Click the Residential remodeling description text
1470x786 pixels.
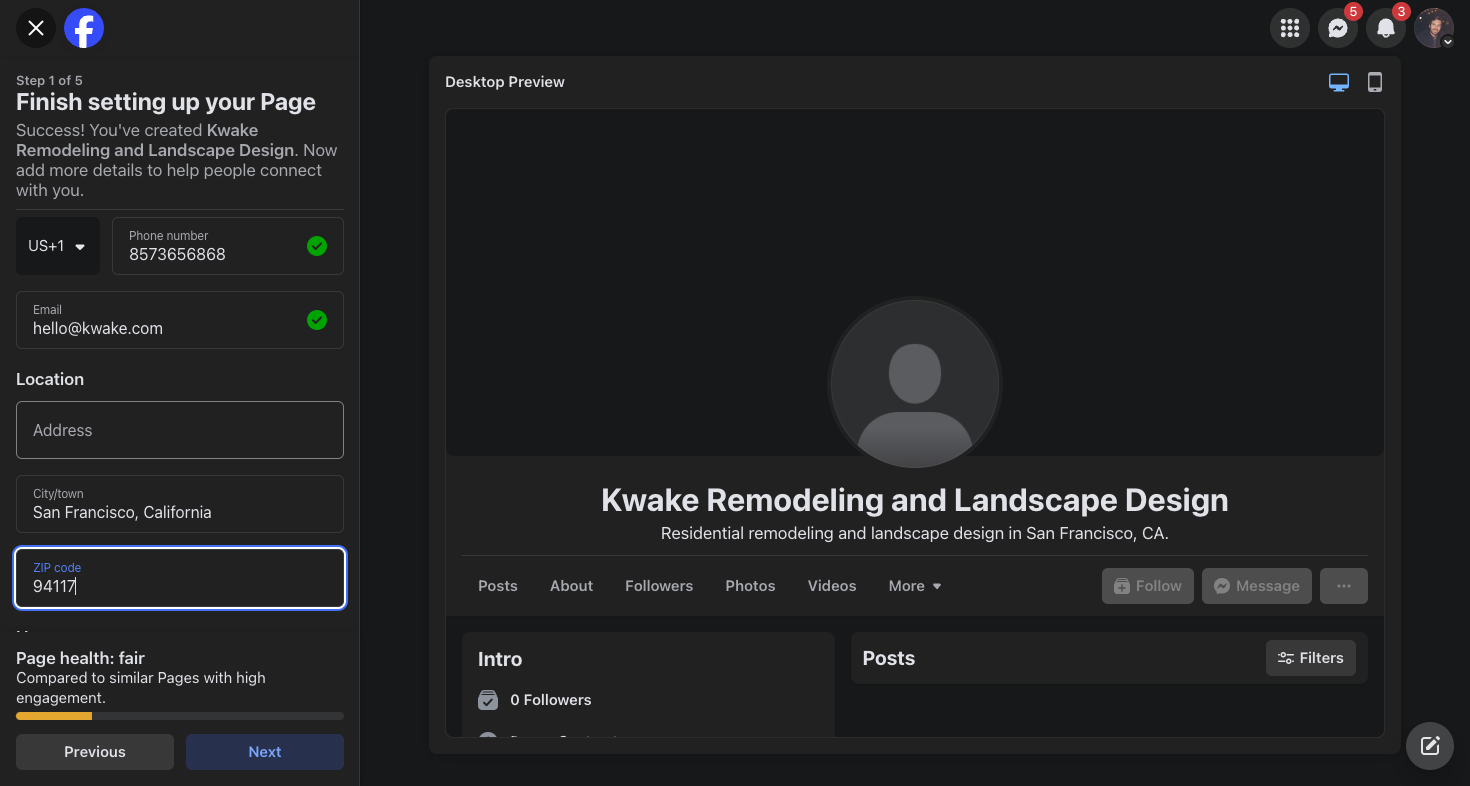pos(915,534)
